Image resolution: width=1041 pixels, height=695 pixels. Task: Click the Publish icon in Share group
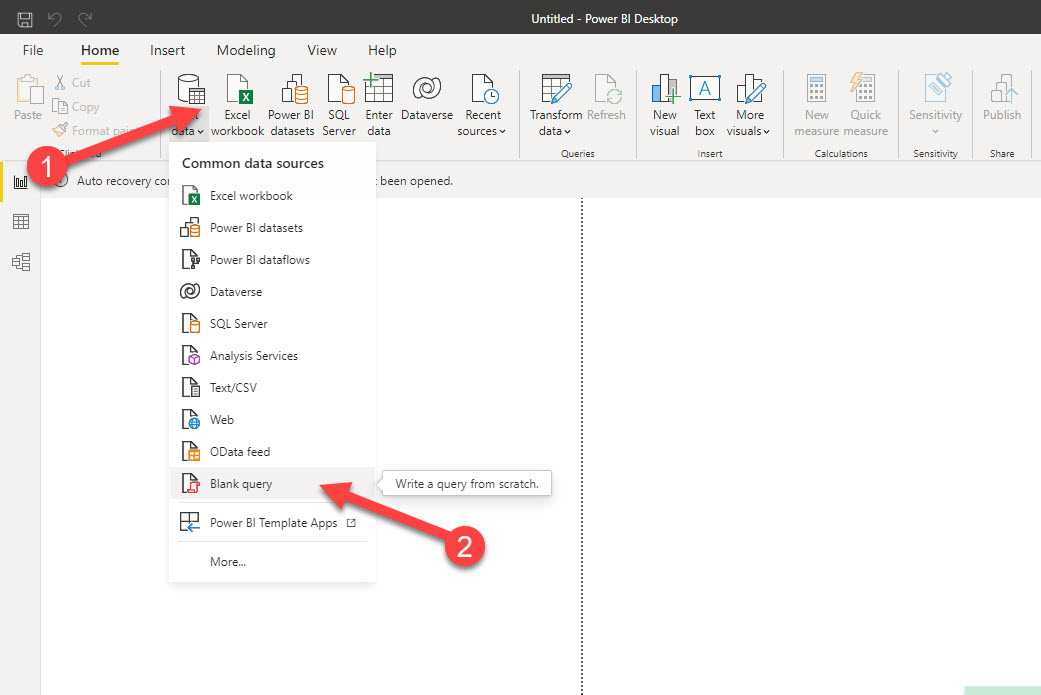point(1002,89)
